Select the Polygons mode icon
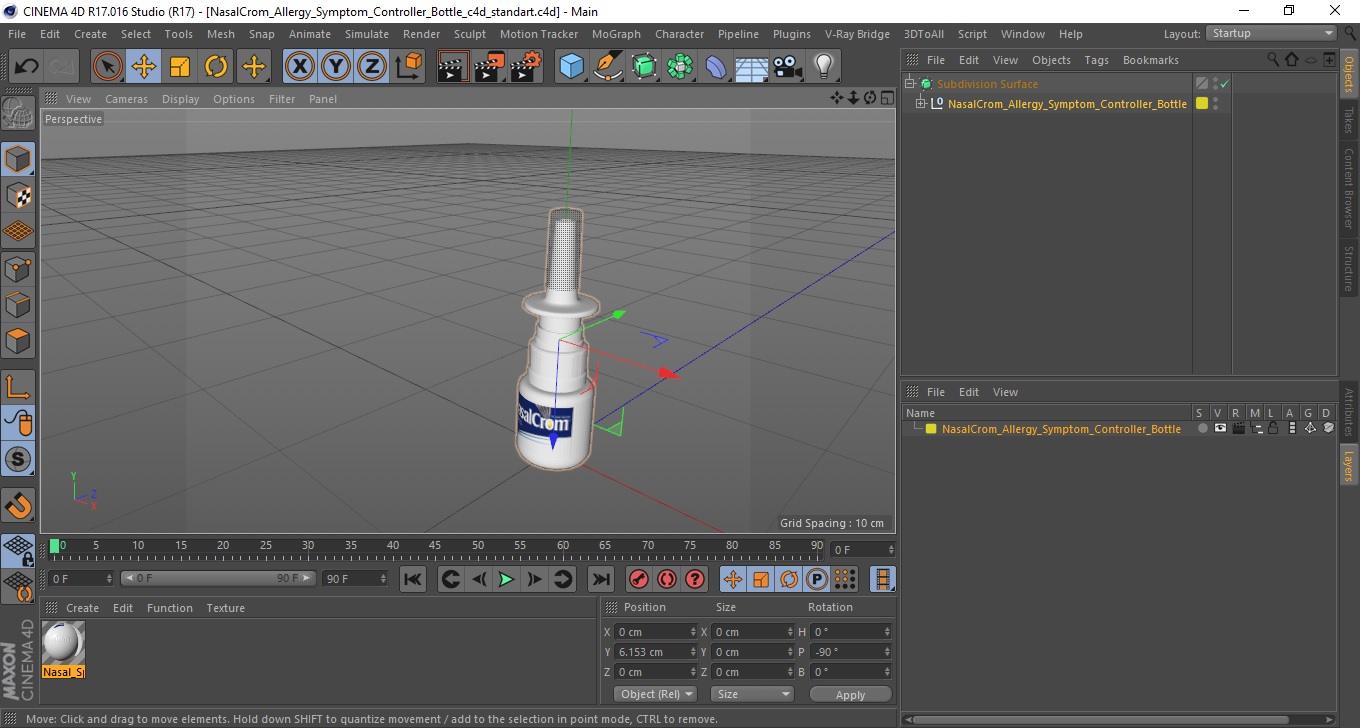 (18, 341)
